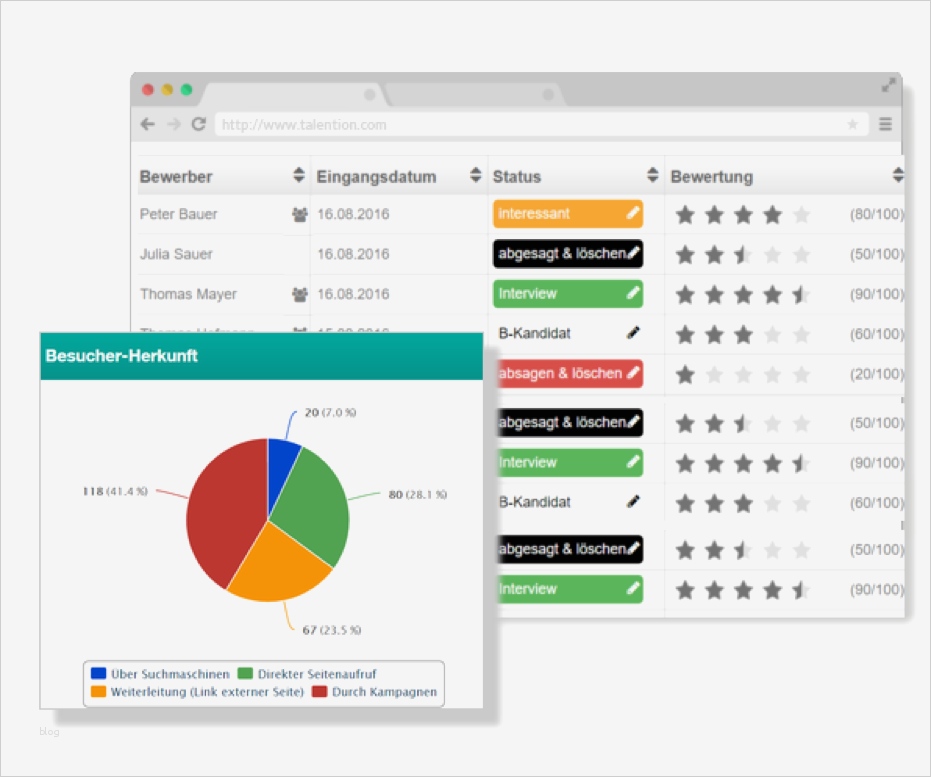Click the 20 (7.0 %) pie label
The width and height of the screenshot is (931, 777).
coord(330,412)
